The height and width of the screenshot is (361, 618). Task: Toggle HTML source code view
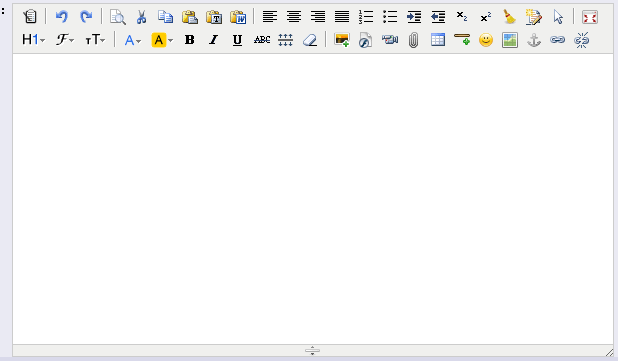coord(30,17)
